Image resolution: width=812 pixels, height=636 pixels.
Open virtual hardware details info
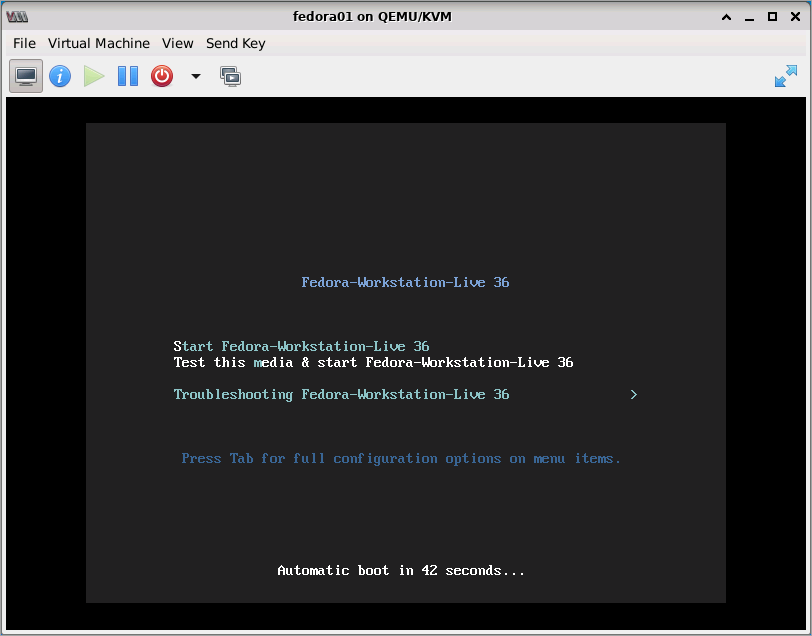pos(60,77)
